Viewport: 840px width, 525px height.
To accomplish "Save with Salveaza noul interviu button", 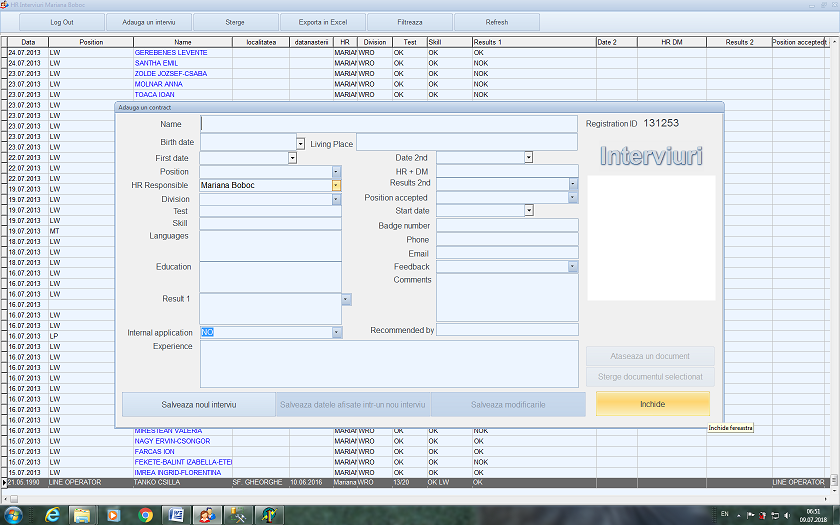I will coord(198,404).
